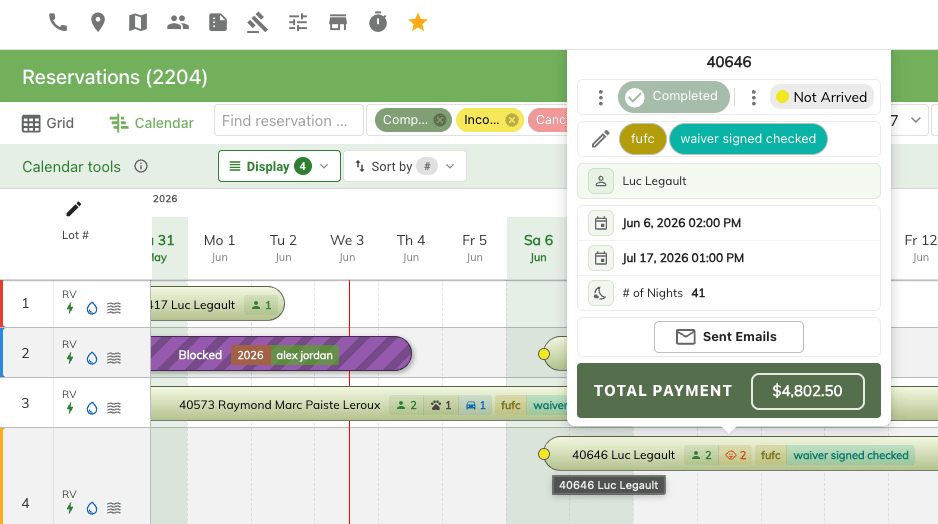Click the $4,802.50 total payment button

point(808,391)
